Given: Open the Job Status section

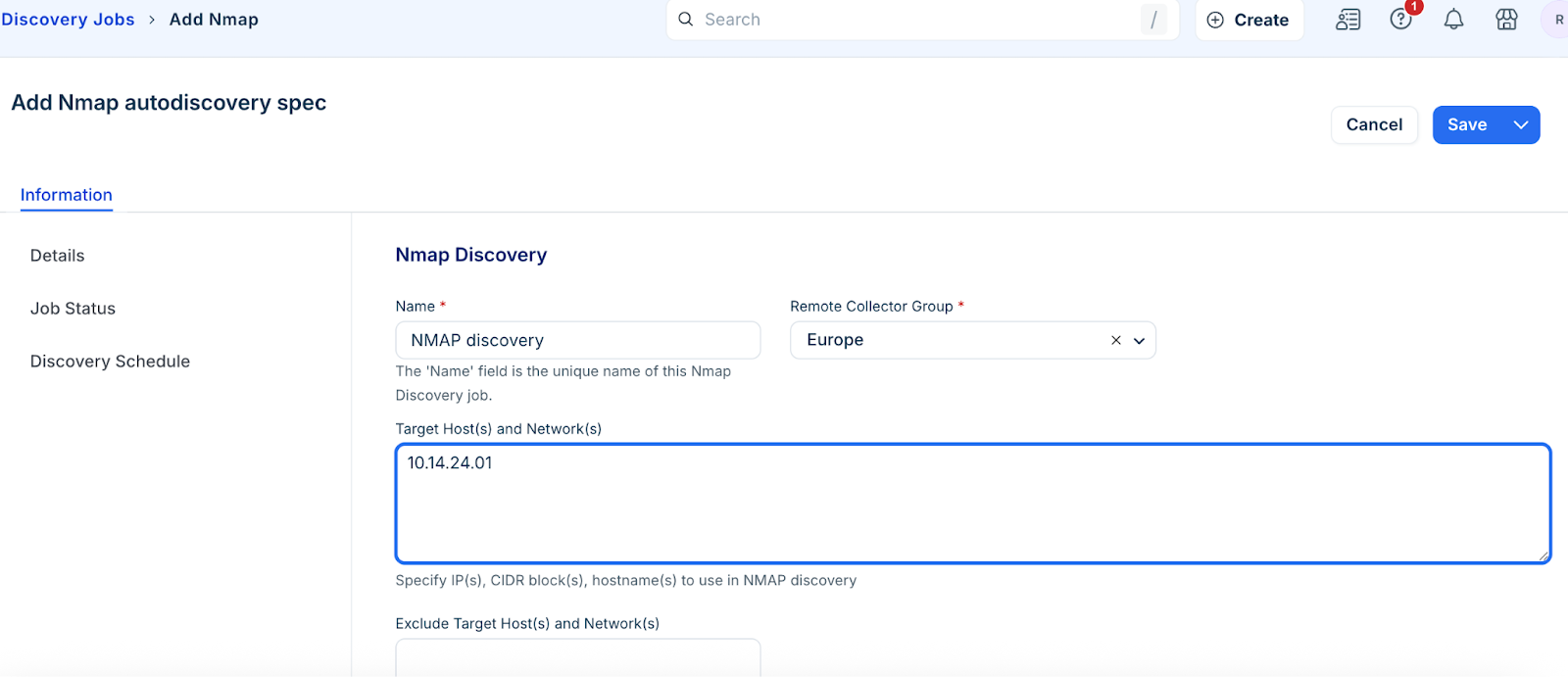Looking at the screenshot, I should click(x=73, y=309).
